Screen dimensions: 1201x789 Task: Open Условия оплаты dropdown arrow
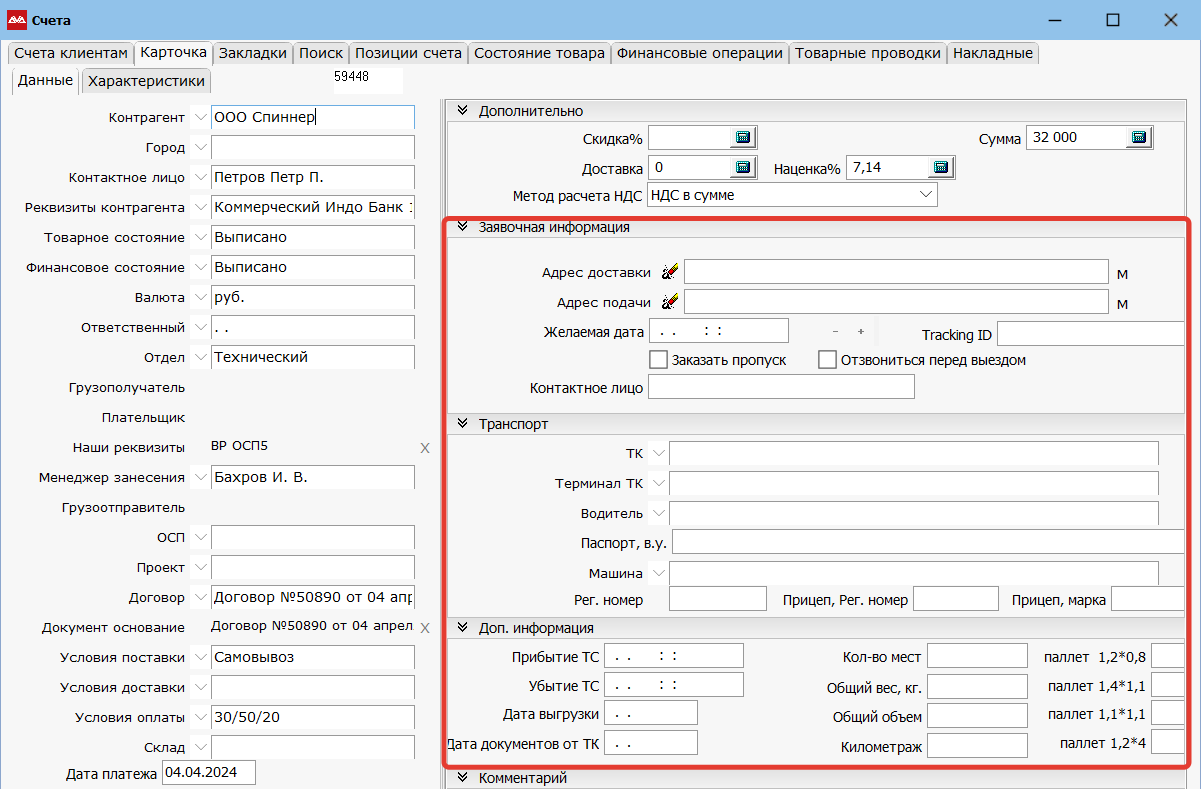coord(200,718)
